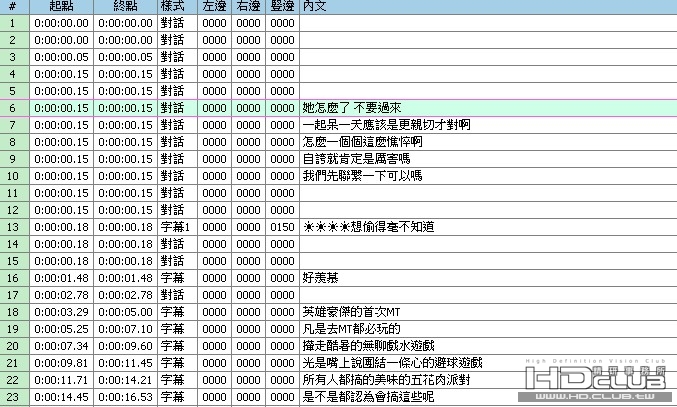Choose the line "自誇就肯定是厲害嗎"
Viewport: 677px width, 407px height.
(356, 159)
